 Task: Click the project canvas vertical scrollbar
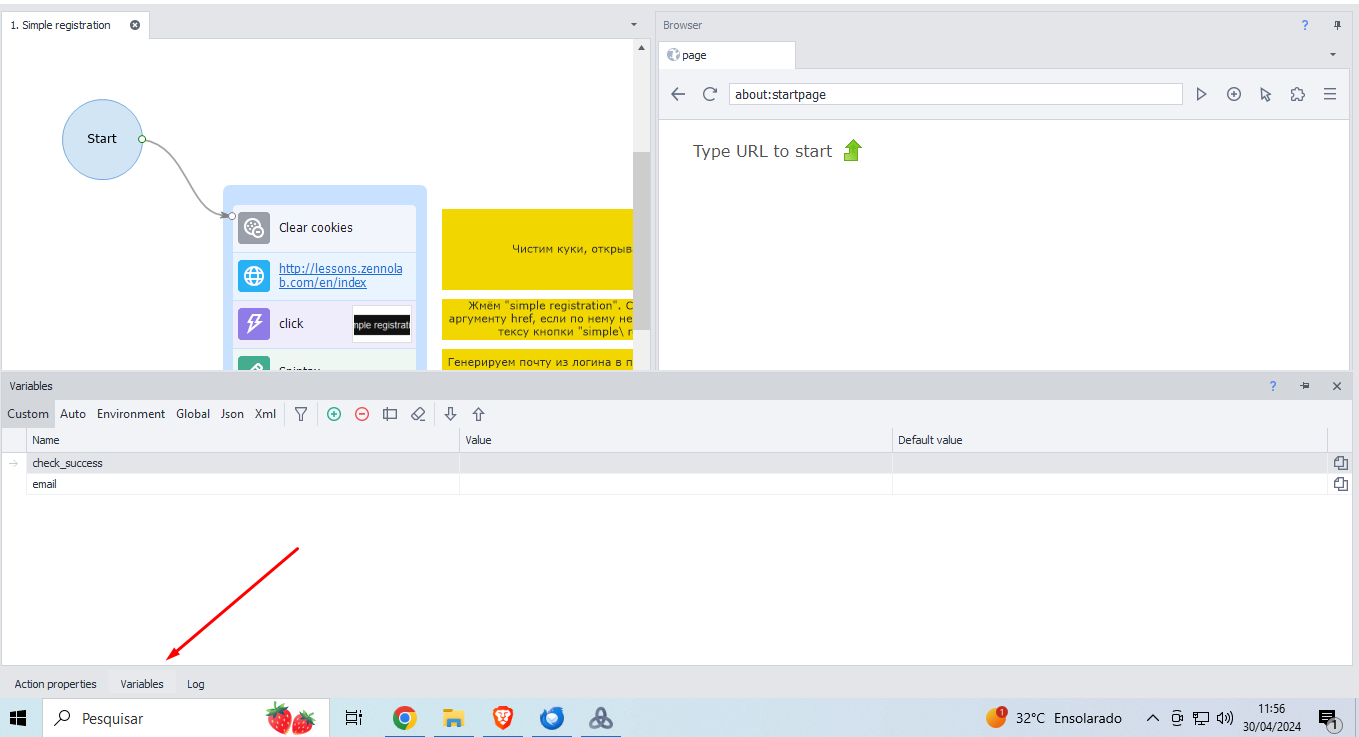click(x=641, y=240)
